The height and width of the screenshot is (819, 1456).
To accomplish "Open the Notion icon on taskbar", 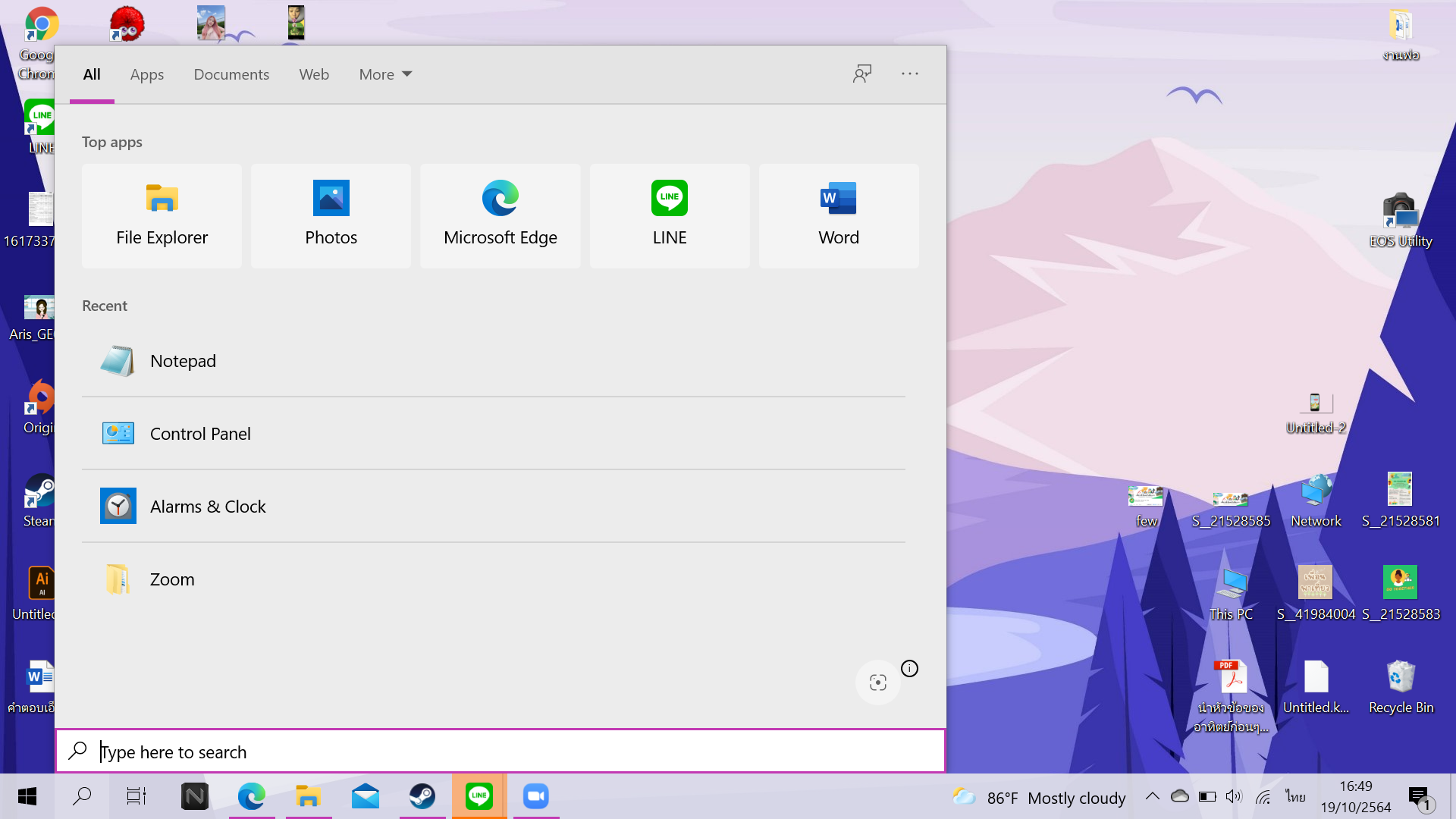I will coord(195,796).
